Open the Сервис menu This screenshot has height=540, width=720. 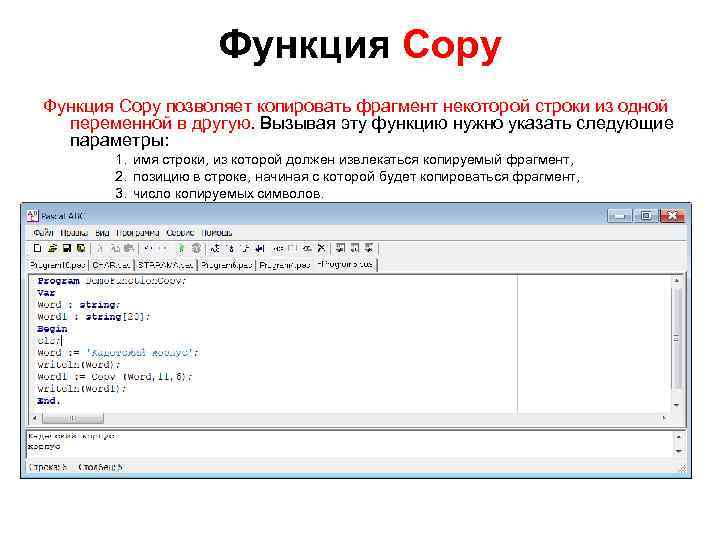point(180,232)
